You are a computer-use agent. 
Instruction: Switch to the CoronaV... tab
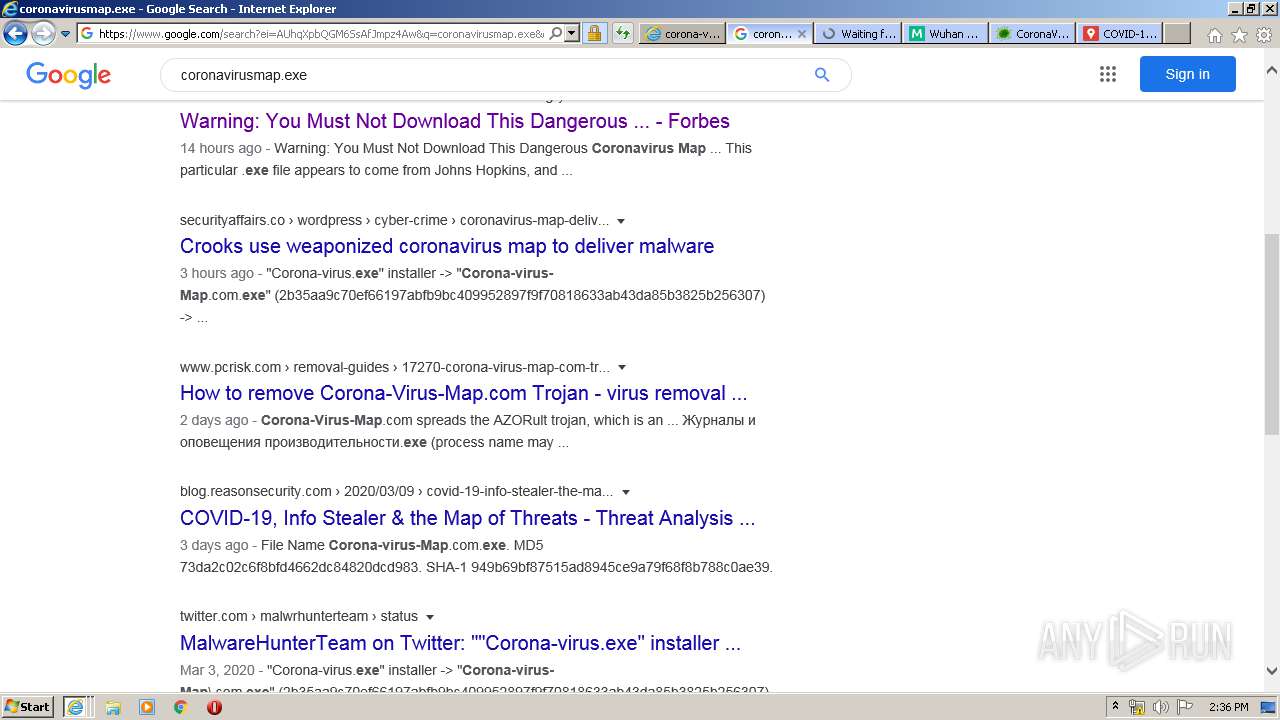pos(1032,33)
